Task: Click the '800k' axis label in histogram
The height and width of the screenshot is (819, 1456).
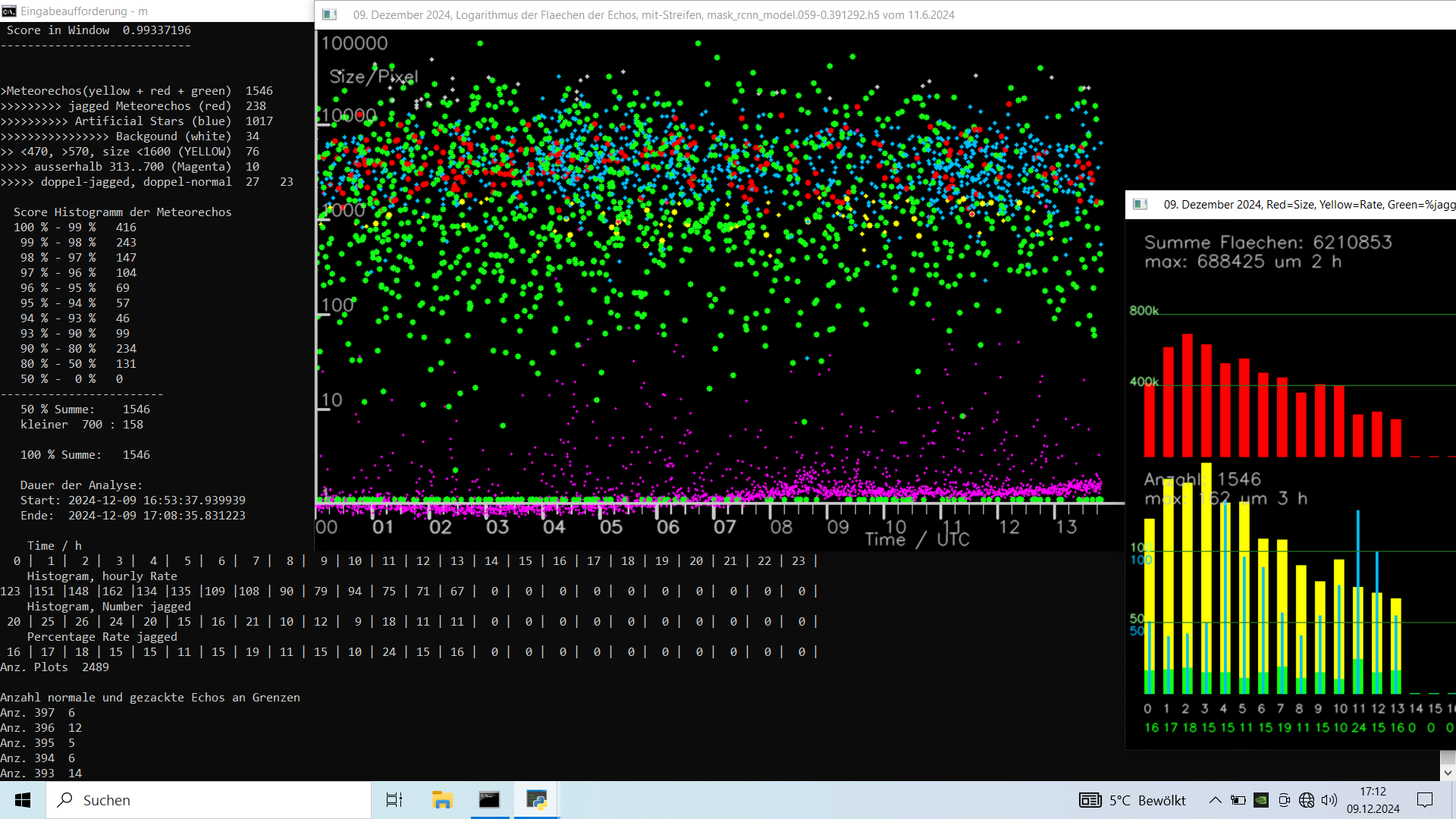Action: (x=1144, y=311)
